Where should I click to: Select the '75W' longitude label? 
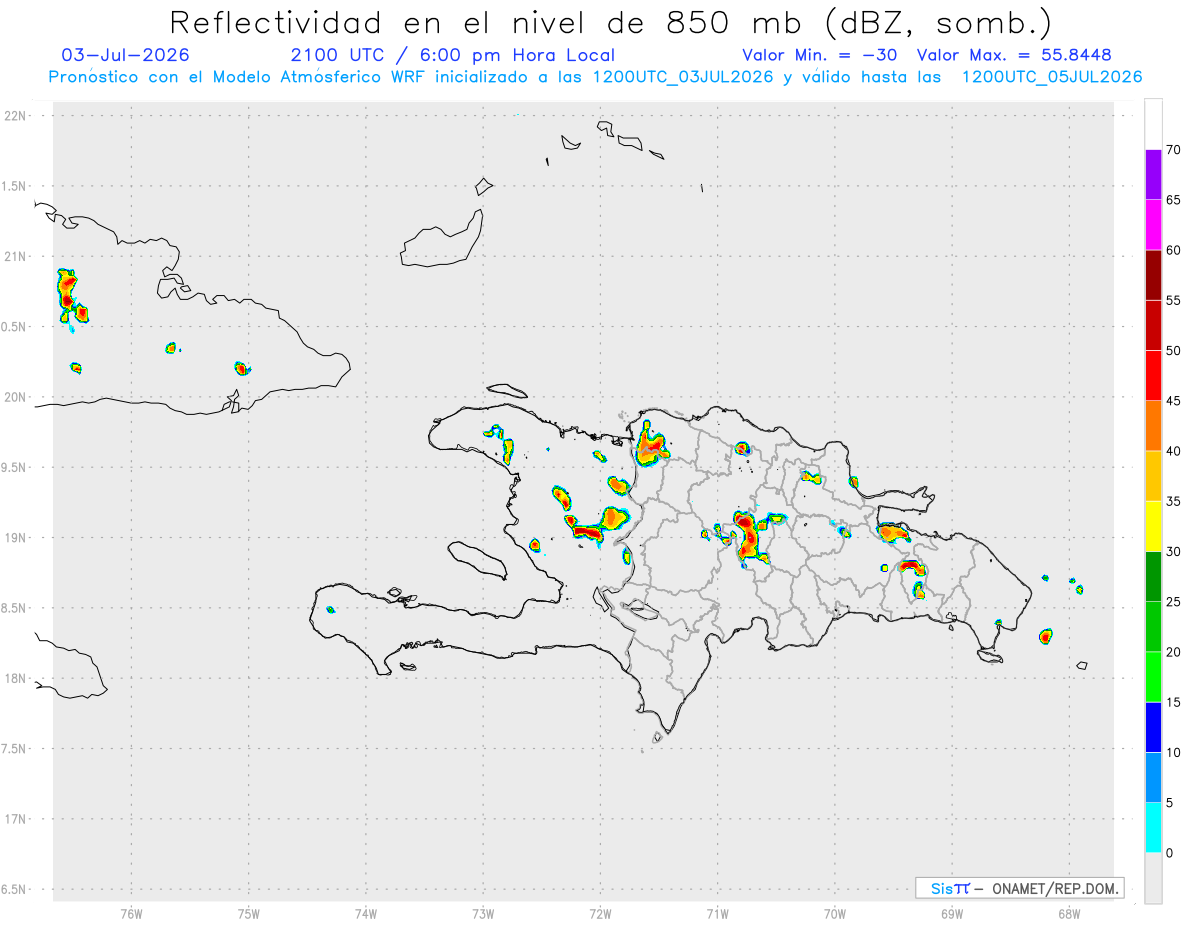[249, 913]
